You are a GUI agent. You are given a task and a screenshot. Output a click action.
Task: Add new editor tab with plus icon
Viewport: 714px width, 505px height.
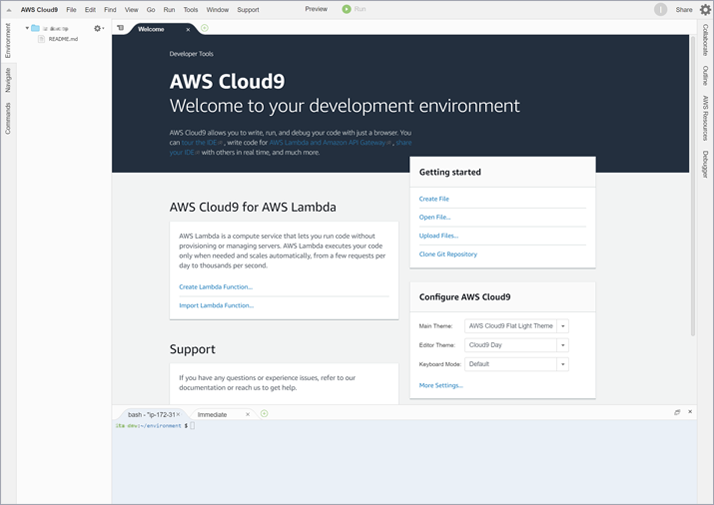[x=205, y=28]
